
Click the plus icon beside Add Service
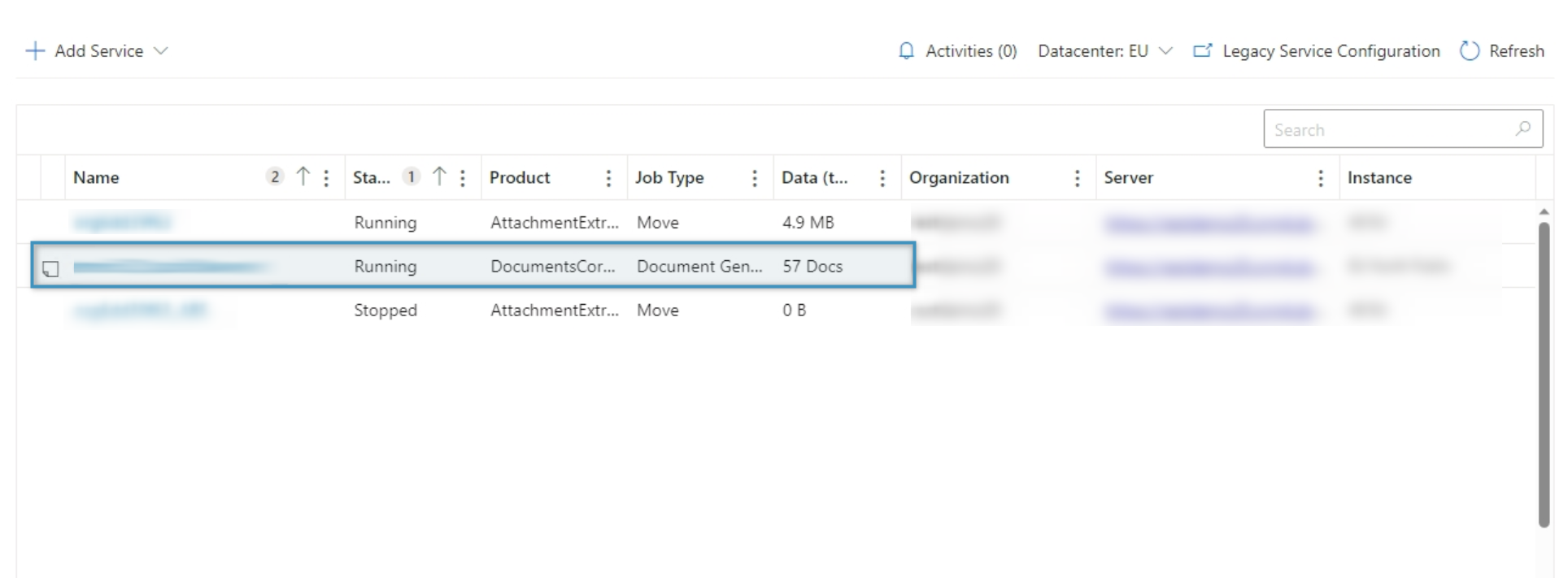point(35,51)
